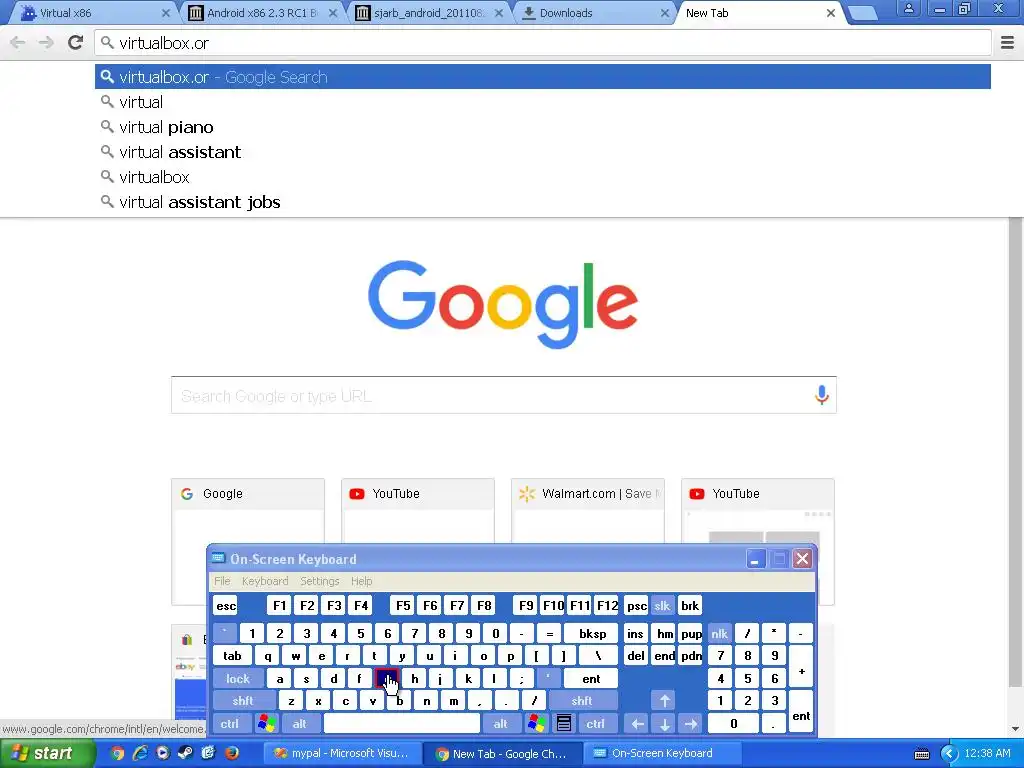Open the Walmart.com most-visited tile
Image resolution: width=1024 pixels, height=768 pixels.
point(588,511)
